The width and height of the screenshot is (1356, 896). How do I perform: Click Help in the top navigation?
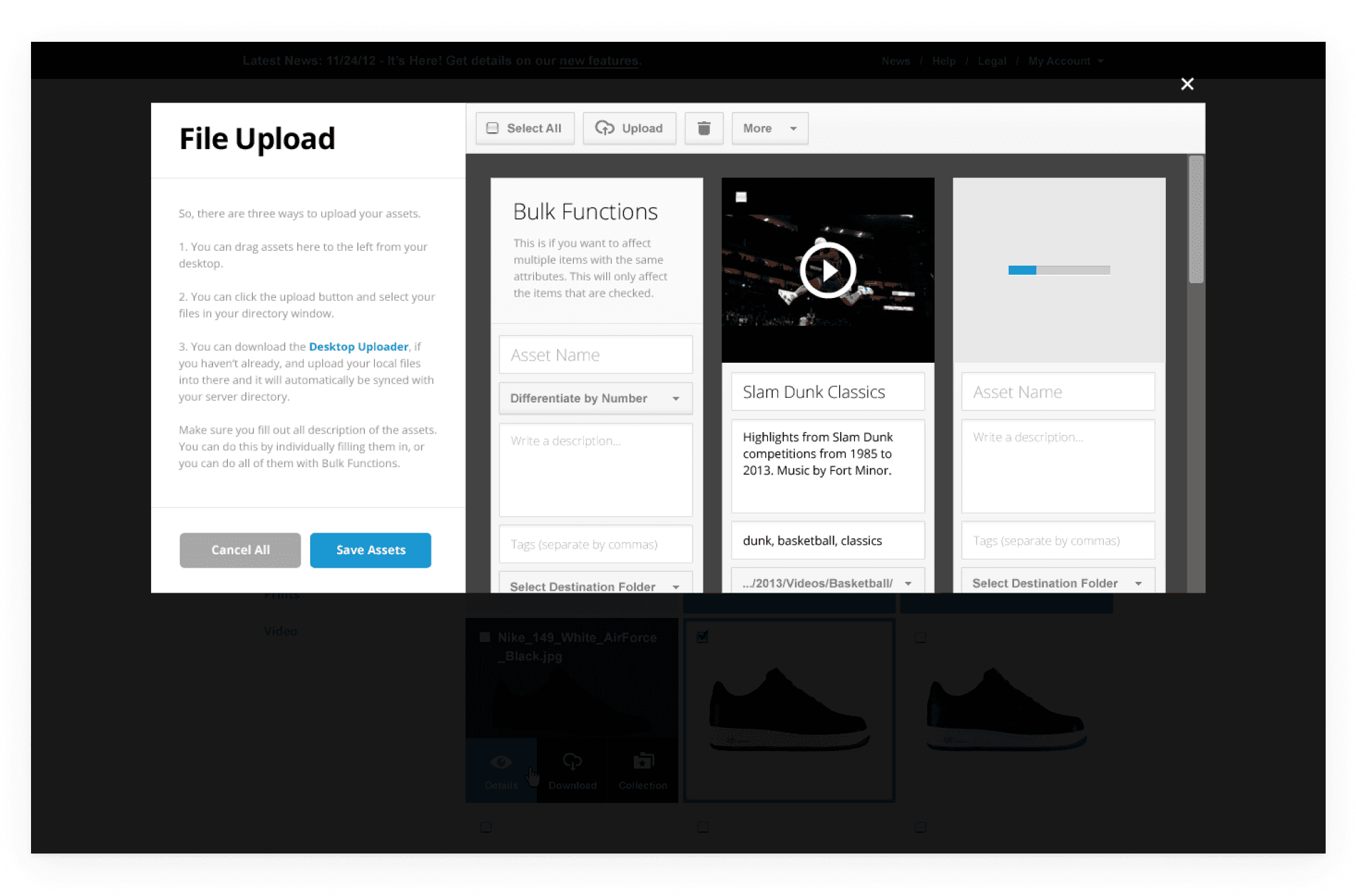(x=943, y=61)
